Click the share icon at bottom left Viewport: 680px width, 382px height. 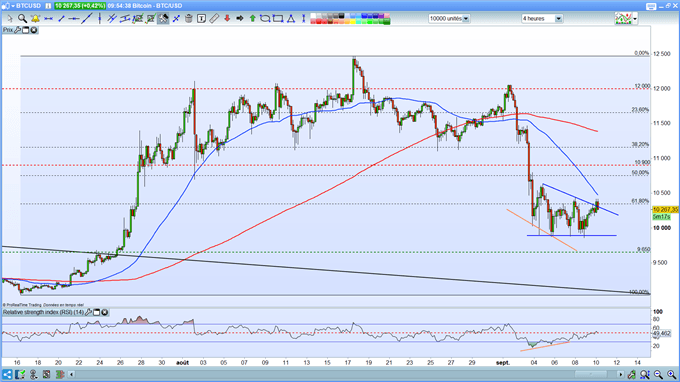click(7, 374)
